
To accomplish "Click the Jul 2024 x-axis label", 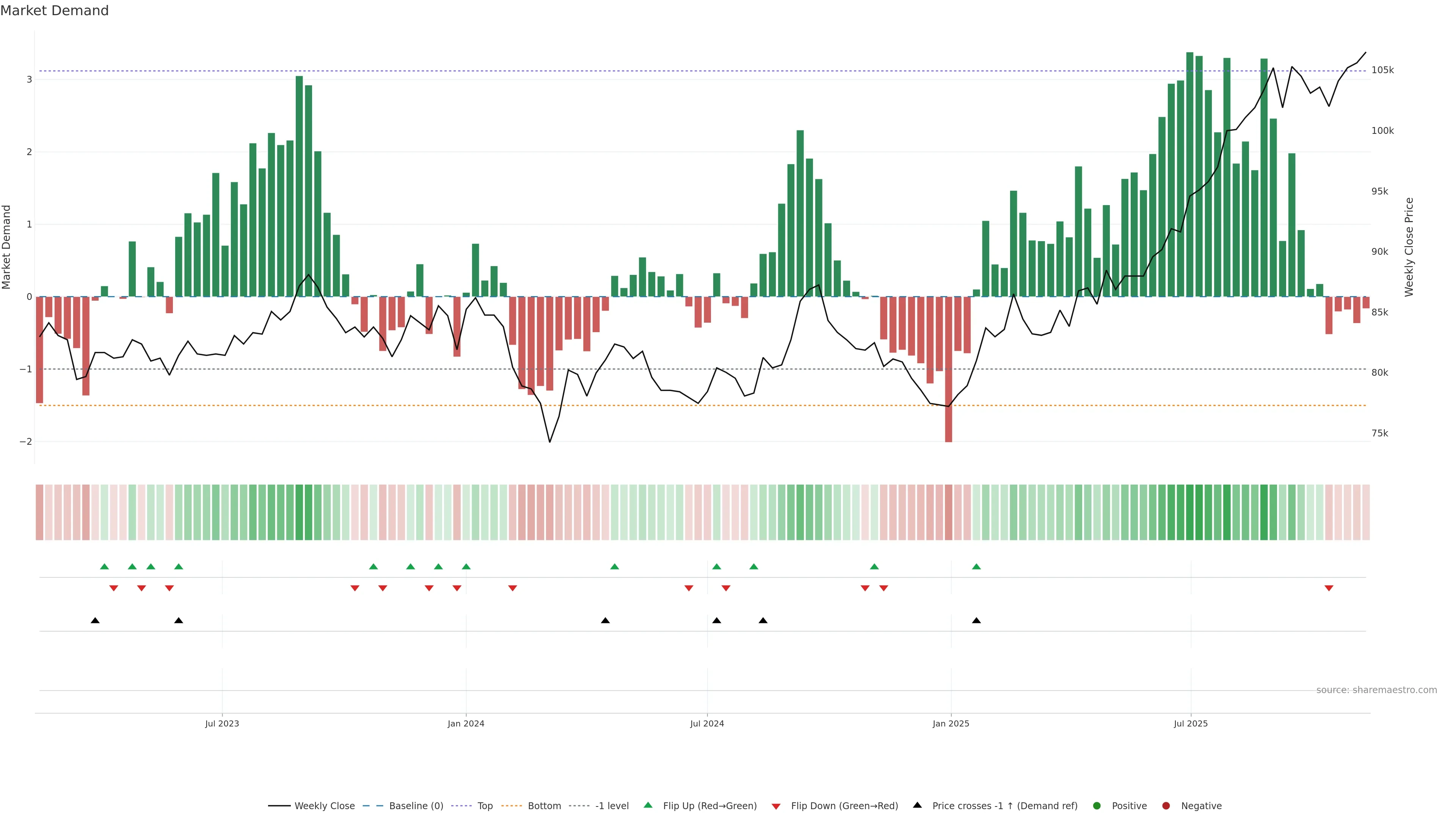I will coord(706,723).
